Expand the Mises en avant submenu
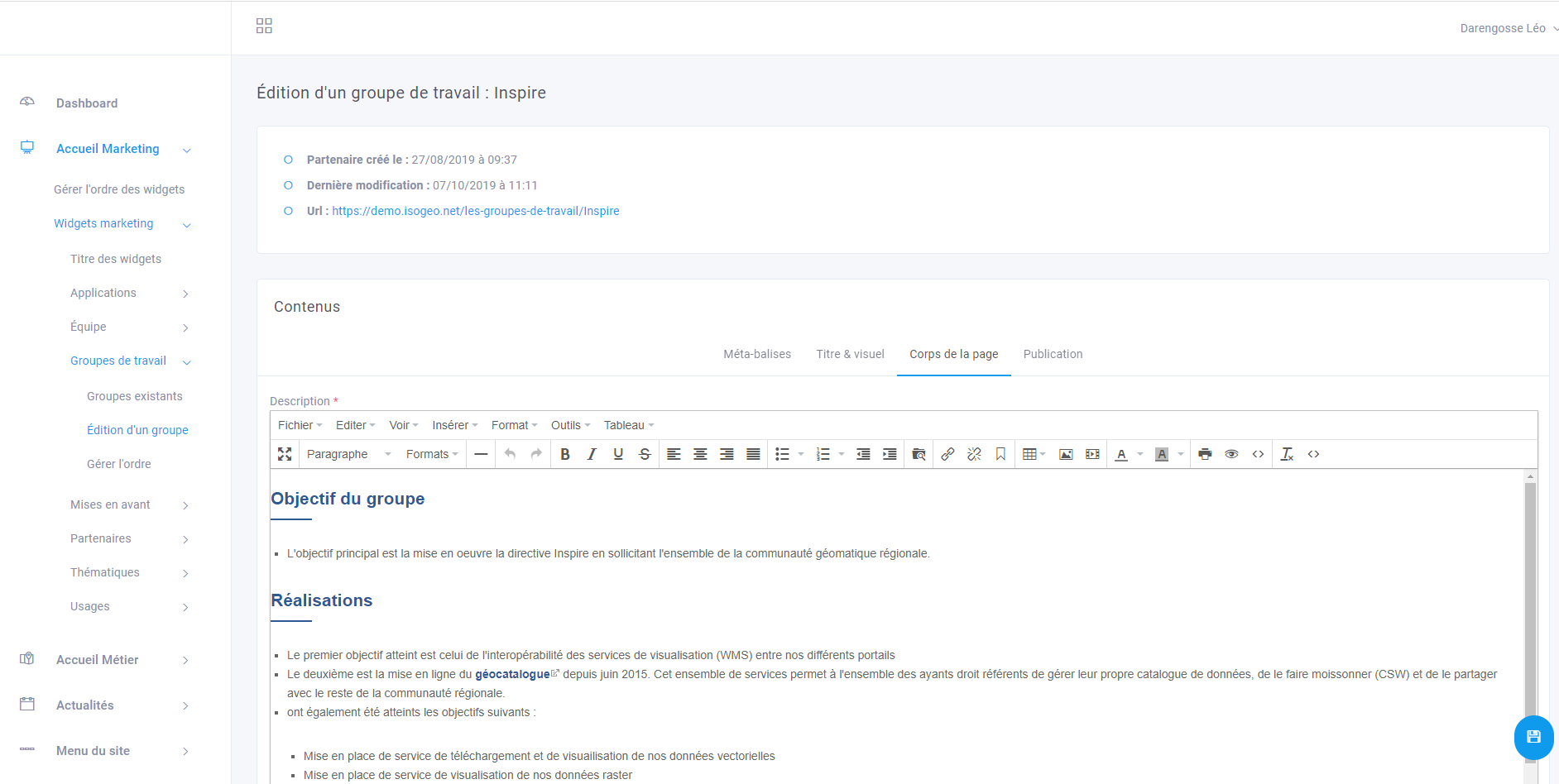1559x784 pixels. pos(130,504)
